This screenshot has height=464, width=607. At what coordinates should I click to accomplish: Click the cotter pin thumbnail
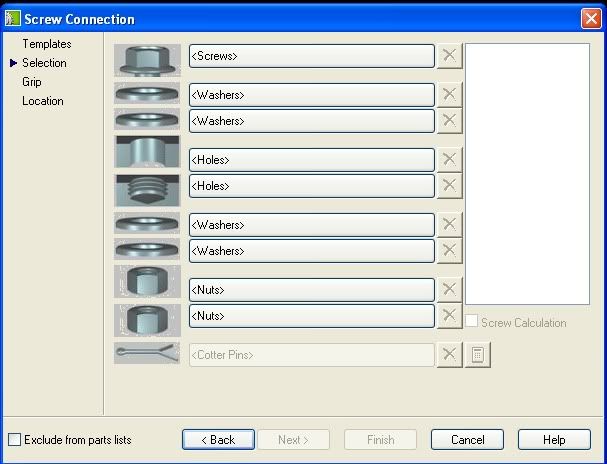pos(147,353)
